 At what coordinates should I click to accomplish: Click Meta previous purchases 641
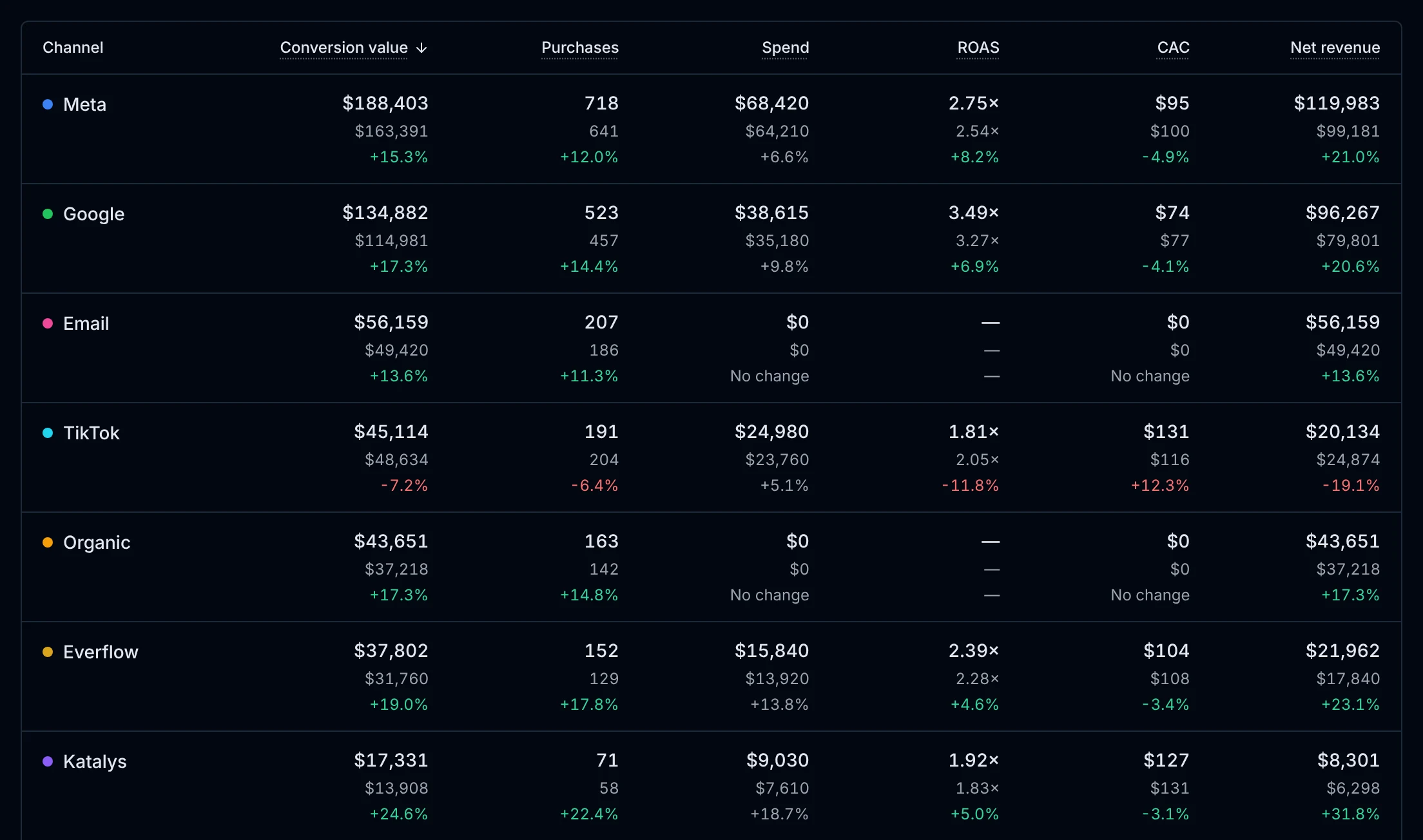[604, 131]
